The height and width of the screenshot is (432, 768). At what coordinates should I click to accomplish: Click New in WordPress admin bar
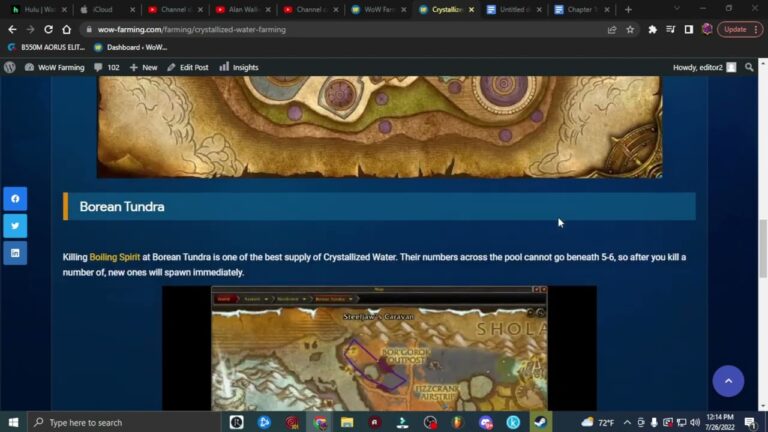click(144, 68)
